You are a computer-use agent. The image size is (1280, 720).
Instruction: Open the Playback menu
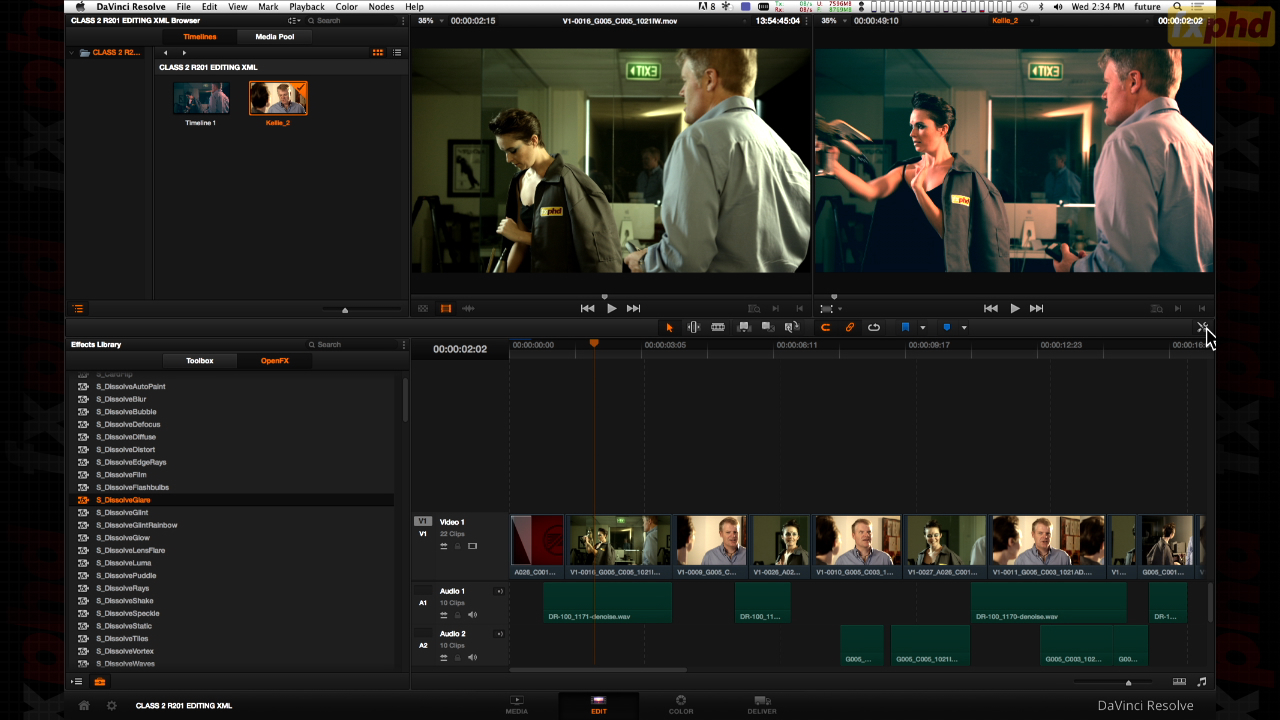click(307, 7)
